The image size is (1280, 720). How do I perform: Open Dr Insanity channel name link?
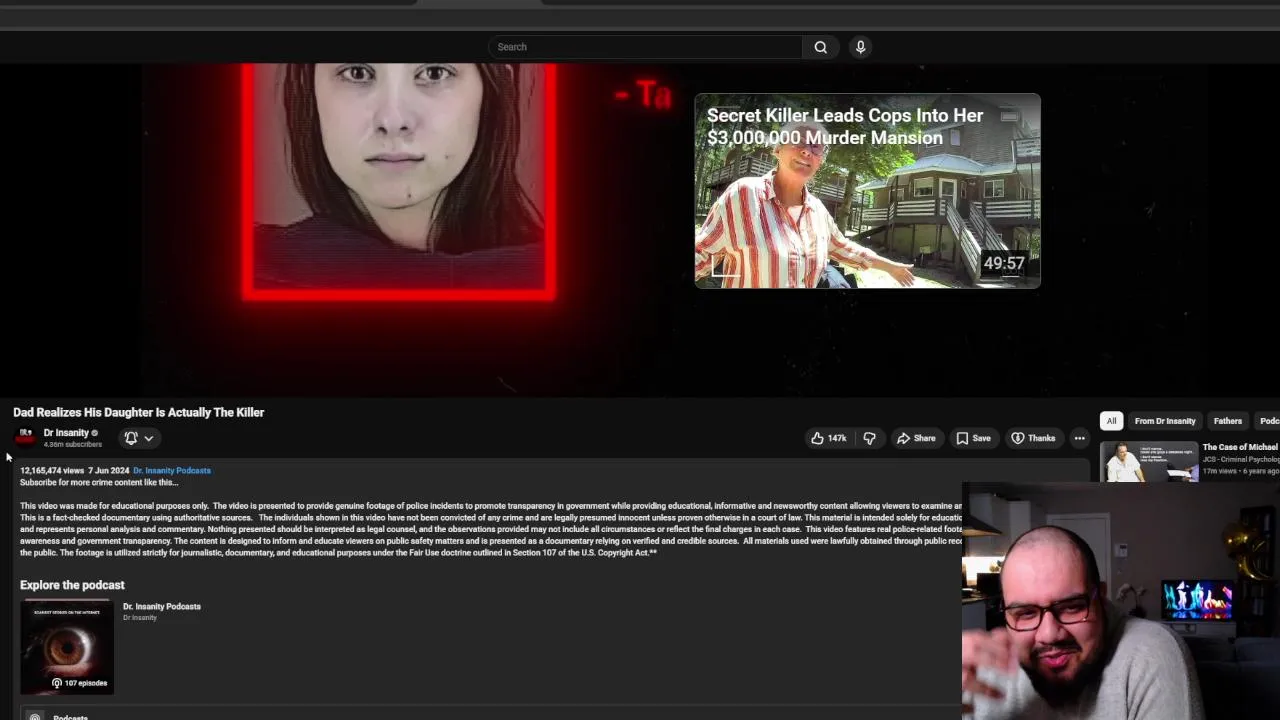click(x=66, y=433)
